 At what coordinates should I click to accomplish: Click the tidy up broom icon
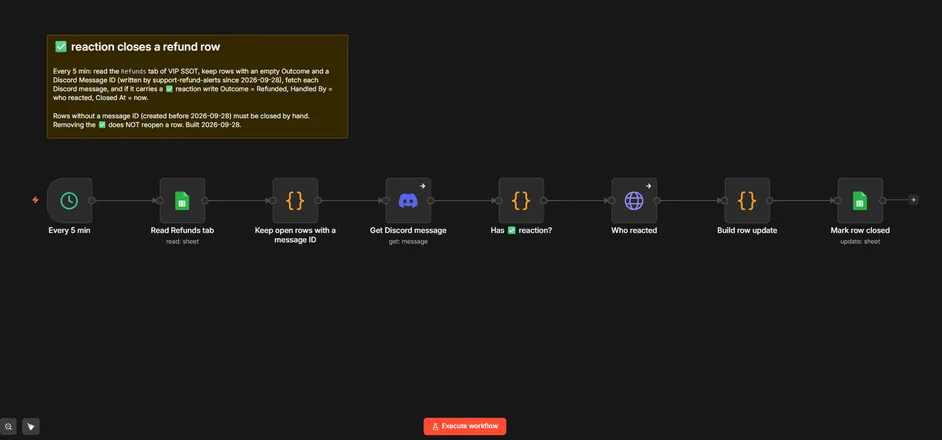(31, 426)
